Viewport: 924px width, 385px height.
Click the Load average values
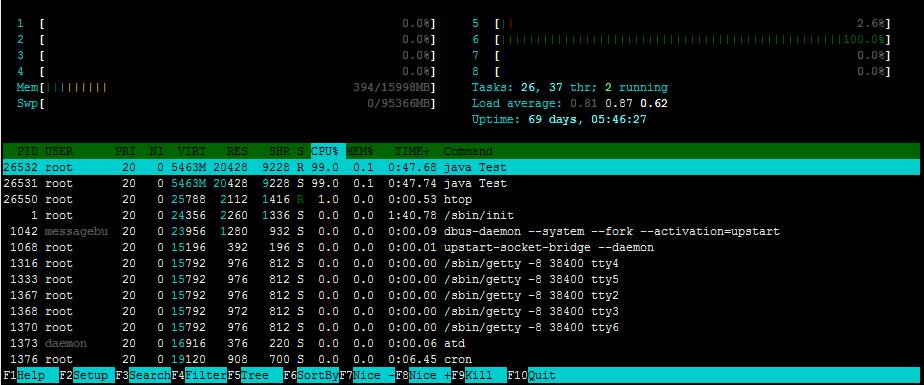(x=619, y=104)
